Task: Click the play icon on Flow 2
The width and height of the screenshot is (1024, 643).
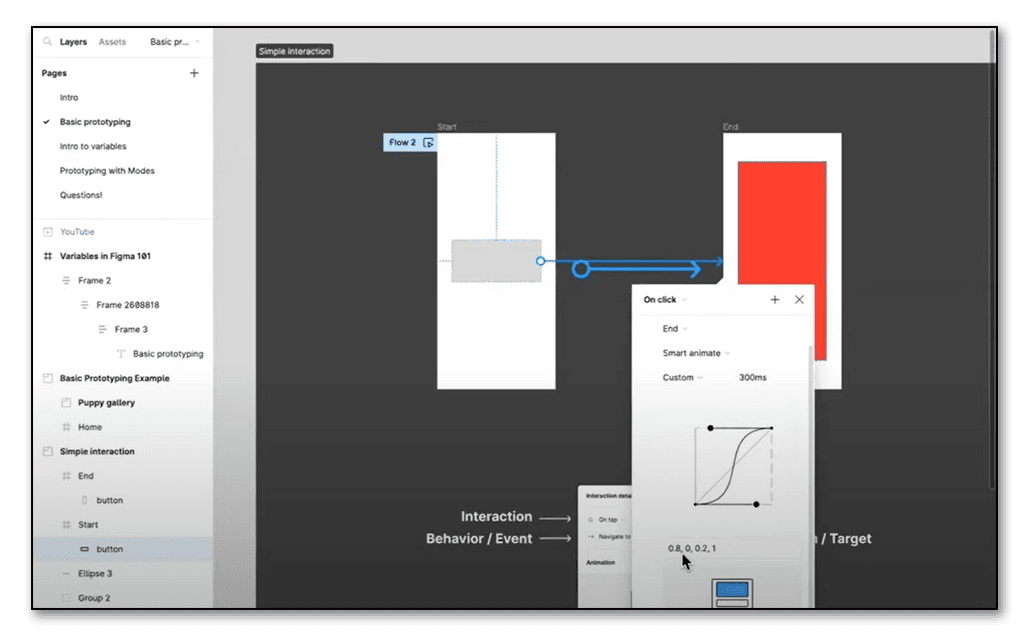Action: click(428, 143)
